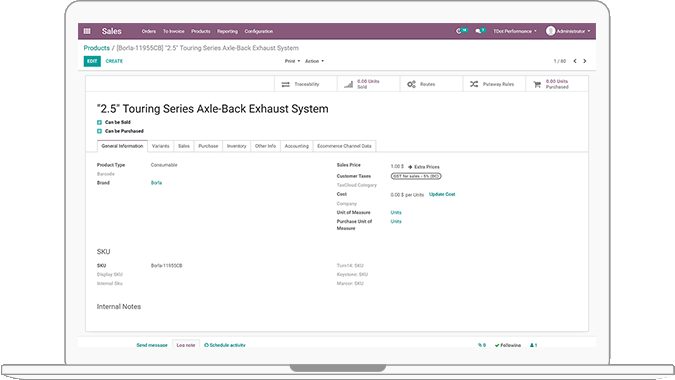675x380 pixels.
Task: Click the Units Purchased cart icon
Action: 537,84
